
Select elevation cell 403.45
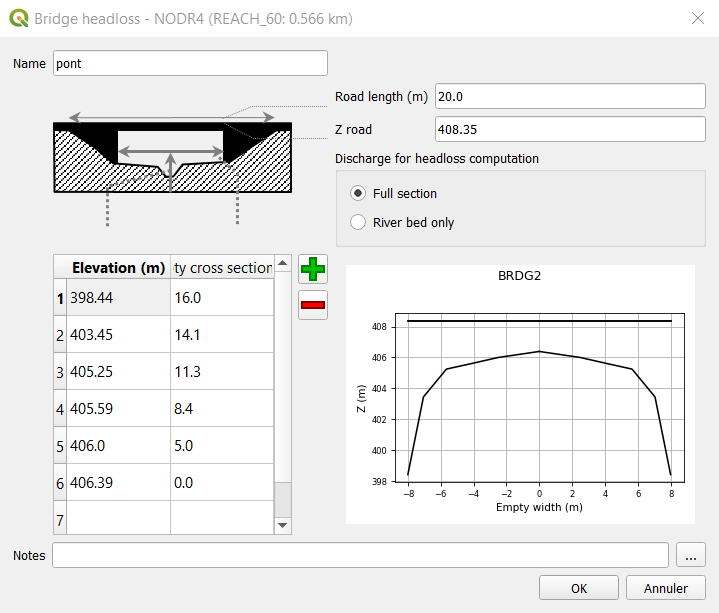[118, 335]
